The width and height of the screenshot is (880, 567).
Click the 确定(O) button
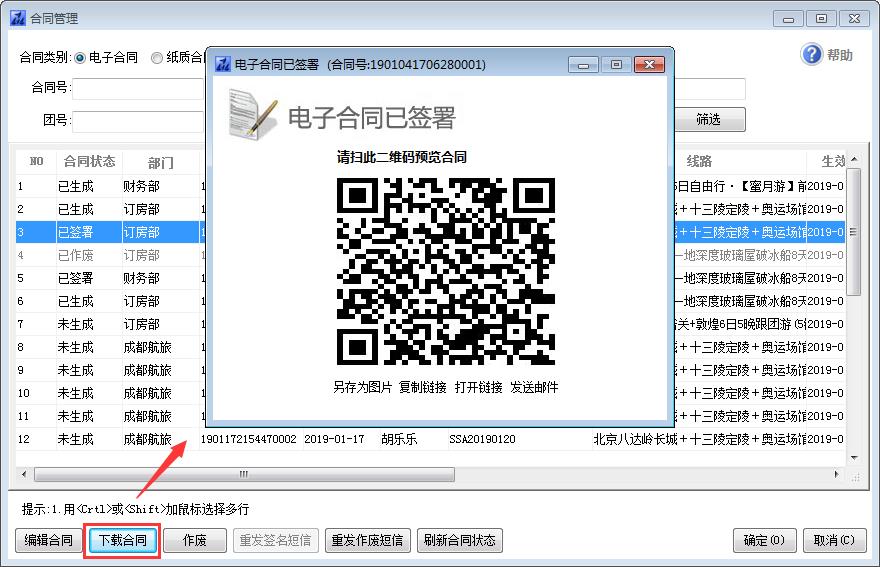click(x=764, y=540)
